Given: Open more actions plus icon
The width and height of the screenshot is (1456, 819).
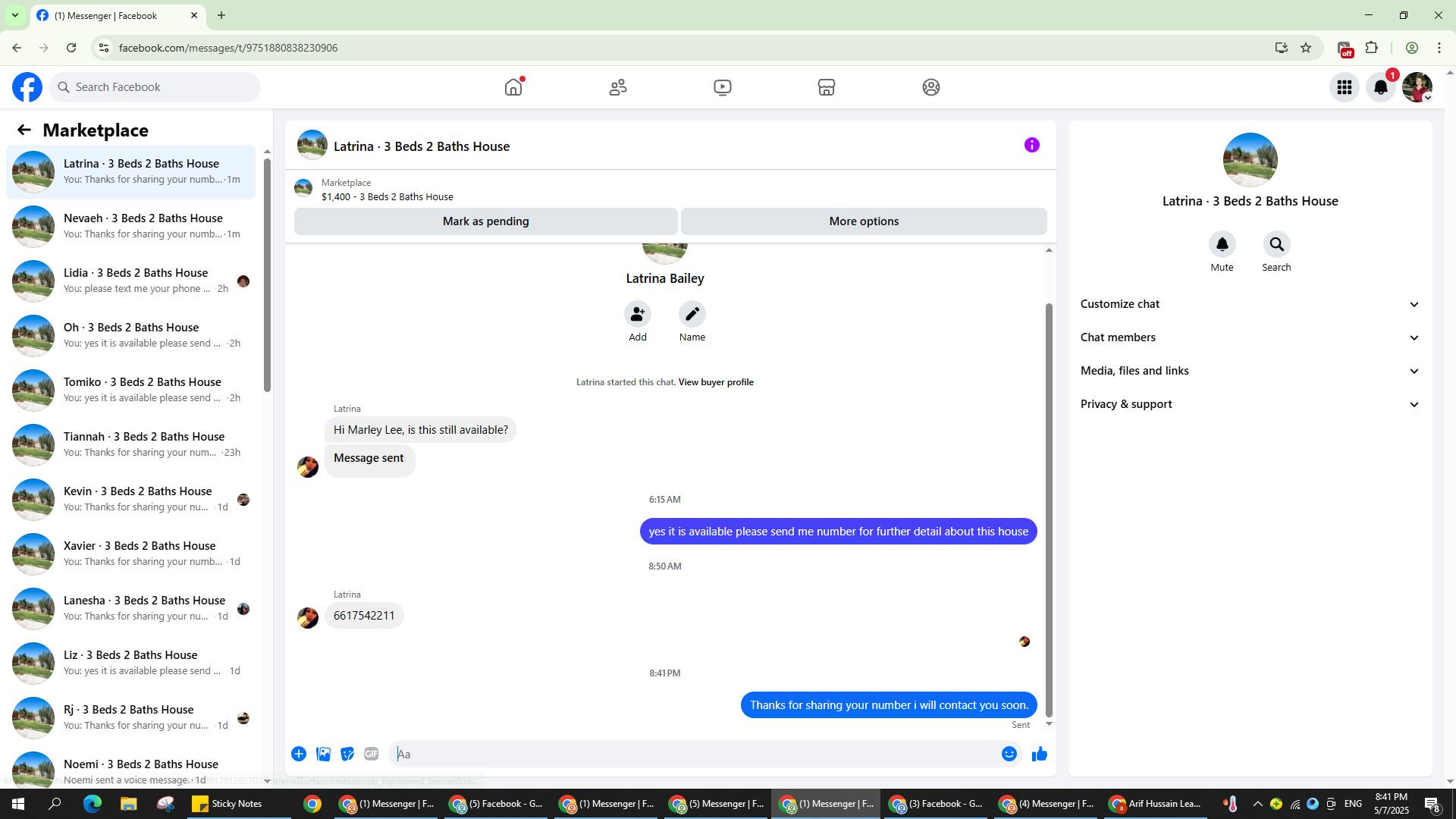Looking at the screenshot, I should [299, 754].
